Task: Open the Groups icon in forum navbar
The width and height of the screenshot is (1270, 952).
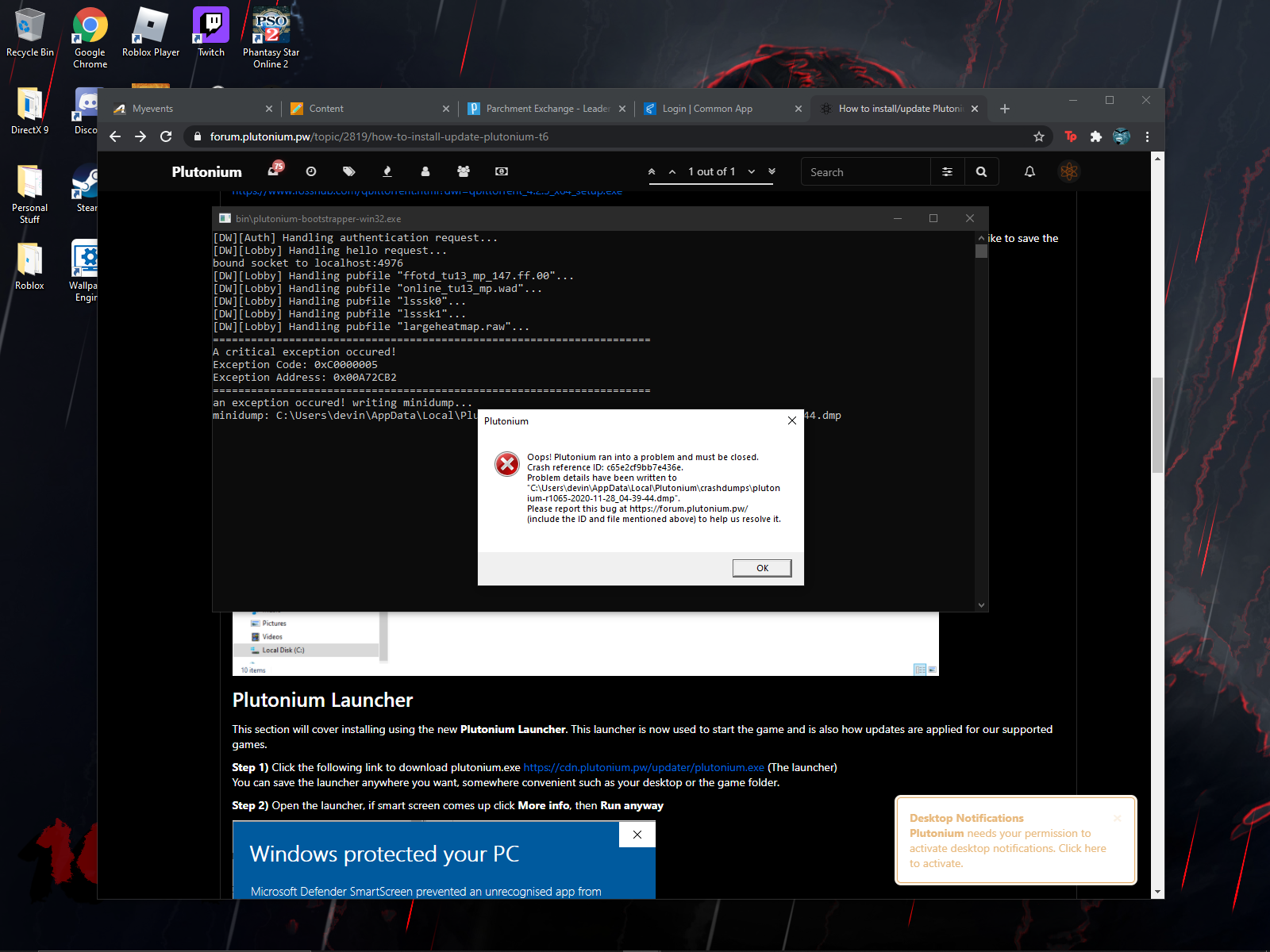Action: [x=464, y=171]
